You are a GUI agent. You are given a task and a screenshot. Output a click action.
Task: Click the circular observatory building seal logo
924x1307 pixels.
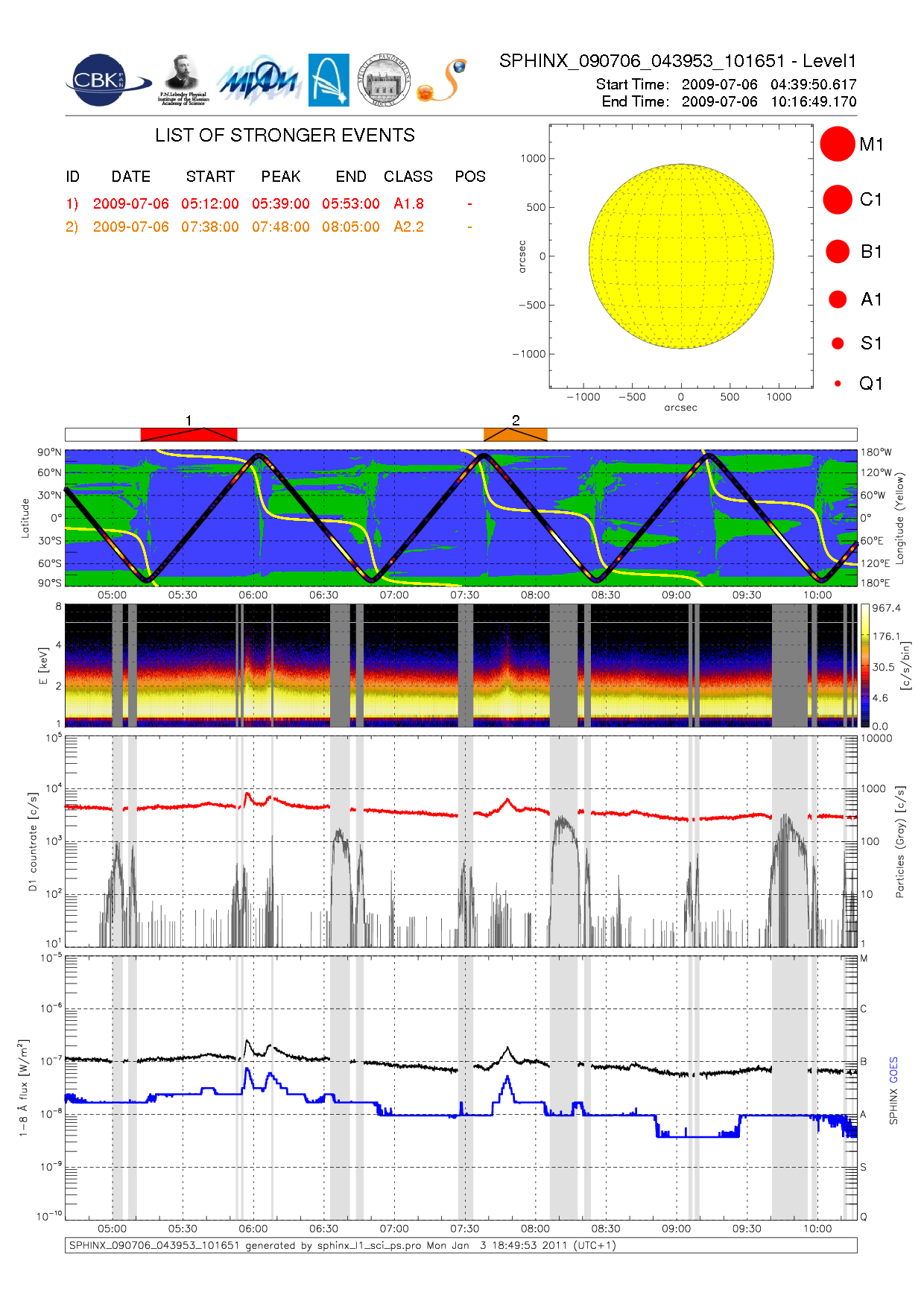[x=384, y=80]
